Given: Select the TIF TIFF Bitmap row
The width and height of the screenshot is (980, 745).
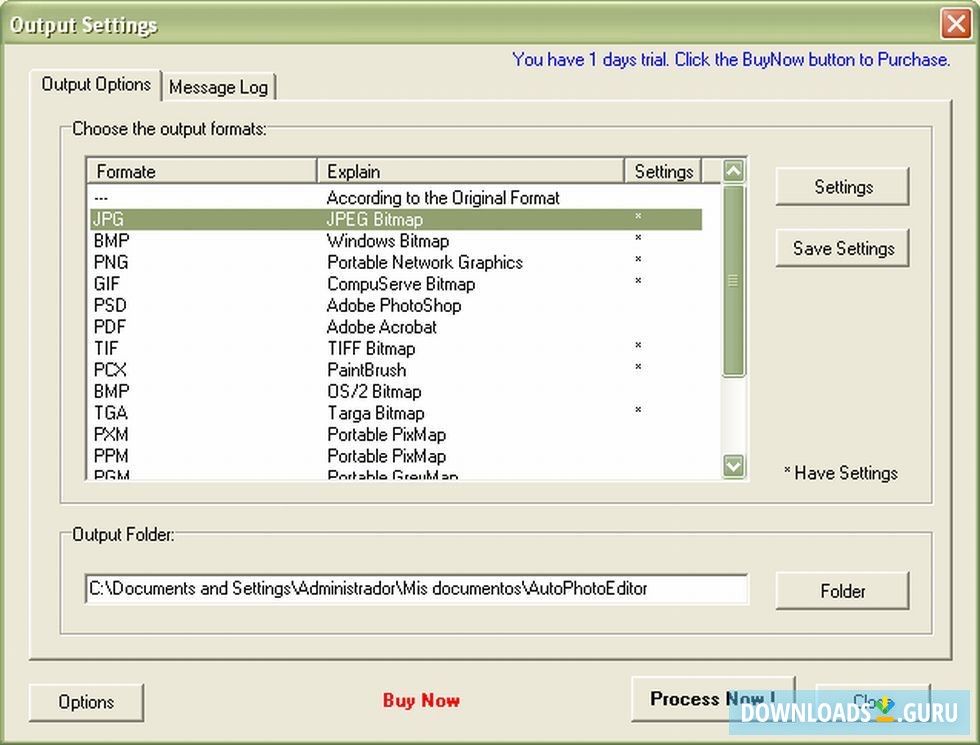Looking at the screenshot, I should [396, 348].
